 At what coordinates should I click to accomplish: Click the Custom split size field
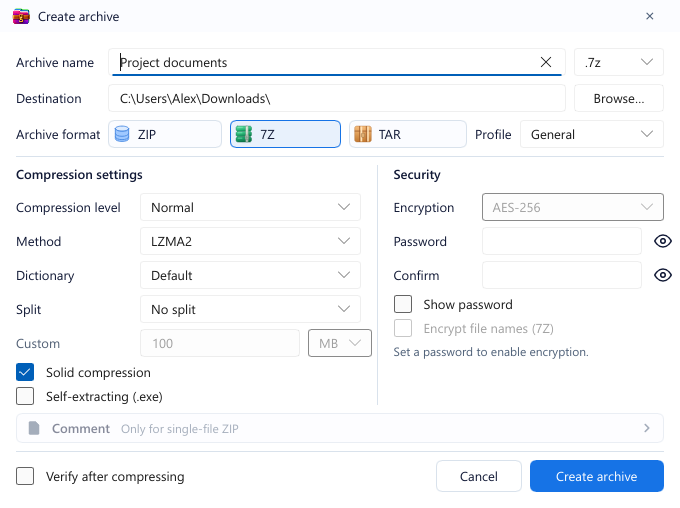pyautogui.click(x=220, y=343)
